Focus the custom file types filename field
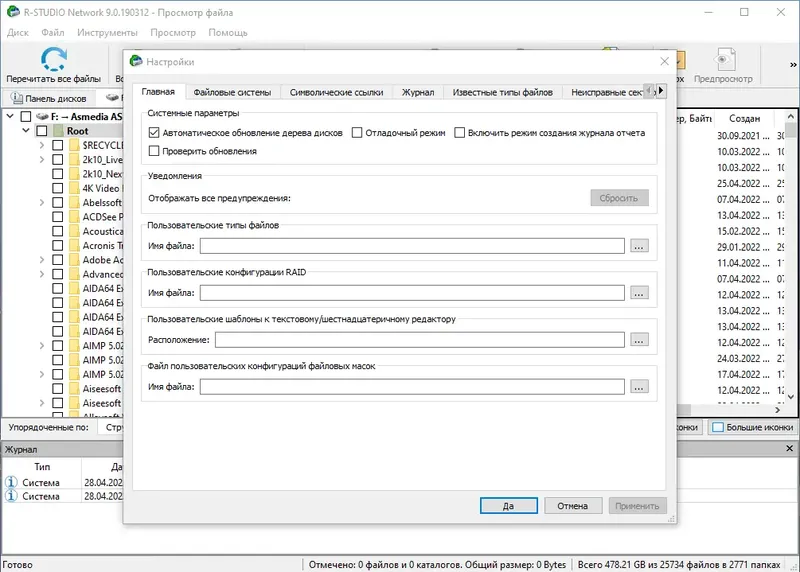 pyautogui.click(x=412, y=246)
